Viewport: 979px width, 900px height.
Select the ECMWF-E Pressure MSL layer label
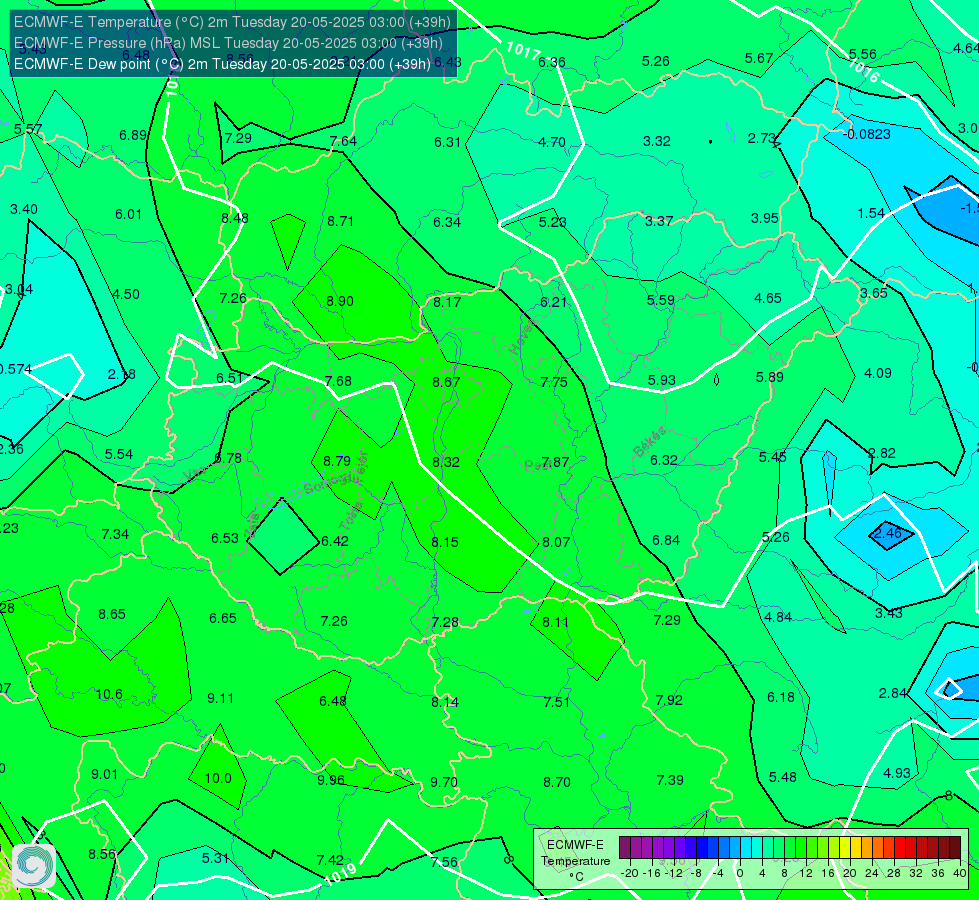pyautogui.click(x=229, y=43)
